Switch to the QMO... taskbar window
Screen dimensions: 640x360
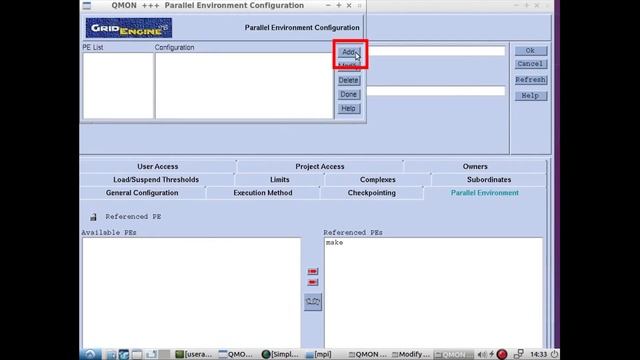point(236,354)
